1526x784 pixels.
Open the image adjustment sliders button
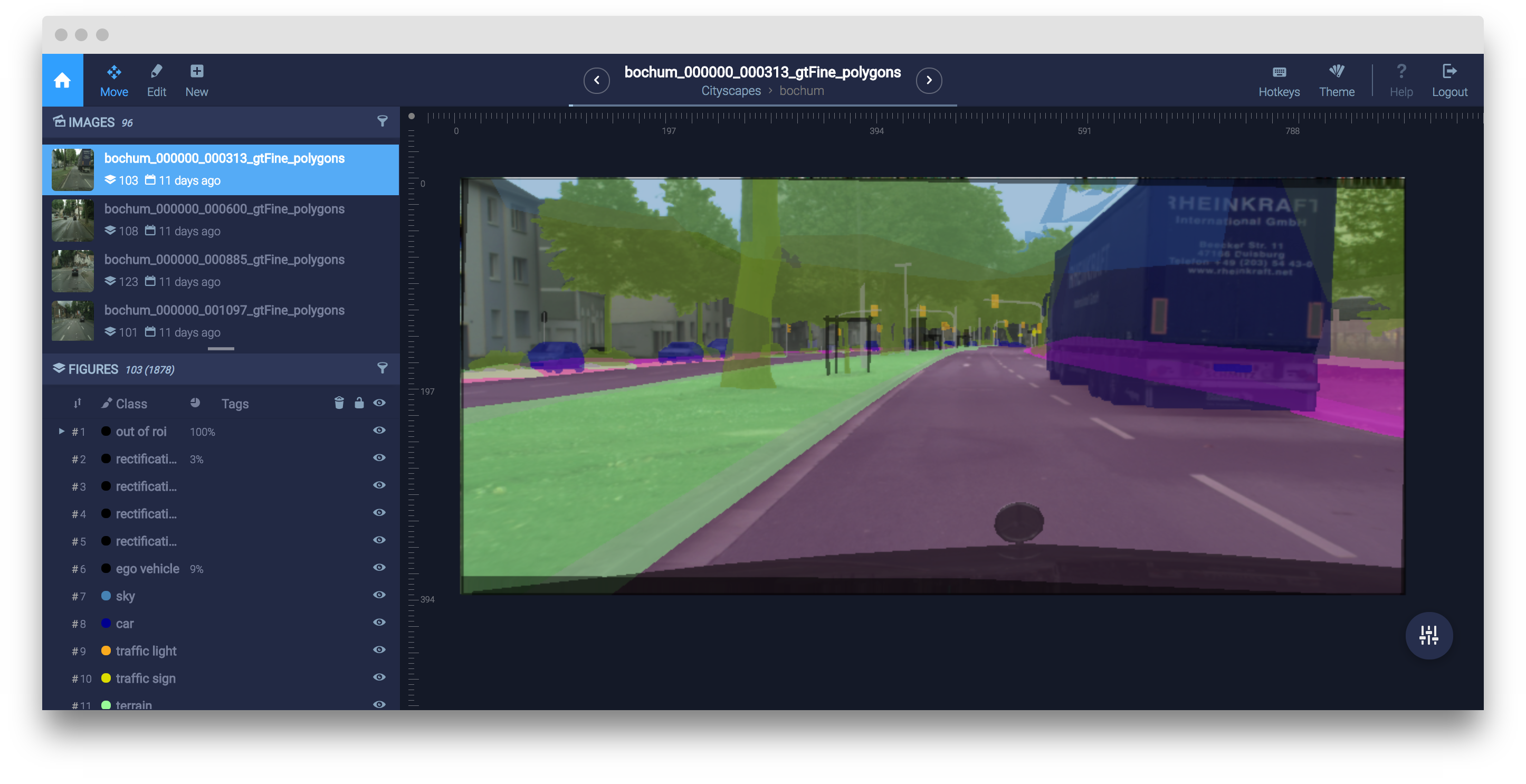(x=1428, y=635)
